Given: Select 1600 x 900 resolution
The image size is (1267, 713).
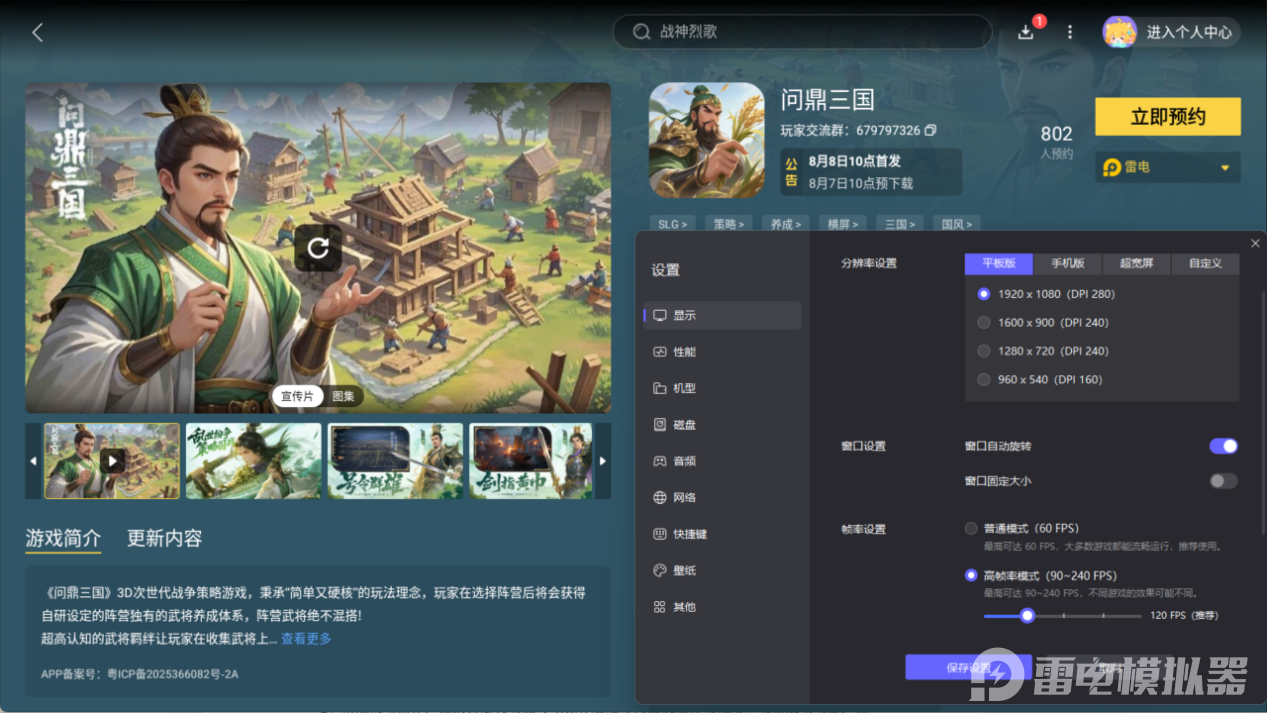Looking at the screenshot, I should point(984,323).
